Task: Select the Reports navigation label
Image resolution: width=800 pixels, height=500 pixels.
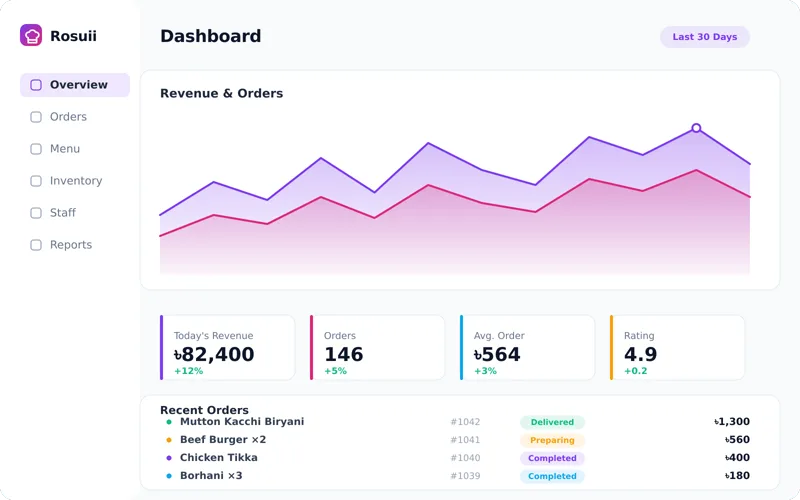Action: [71, 245]
